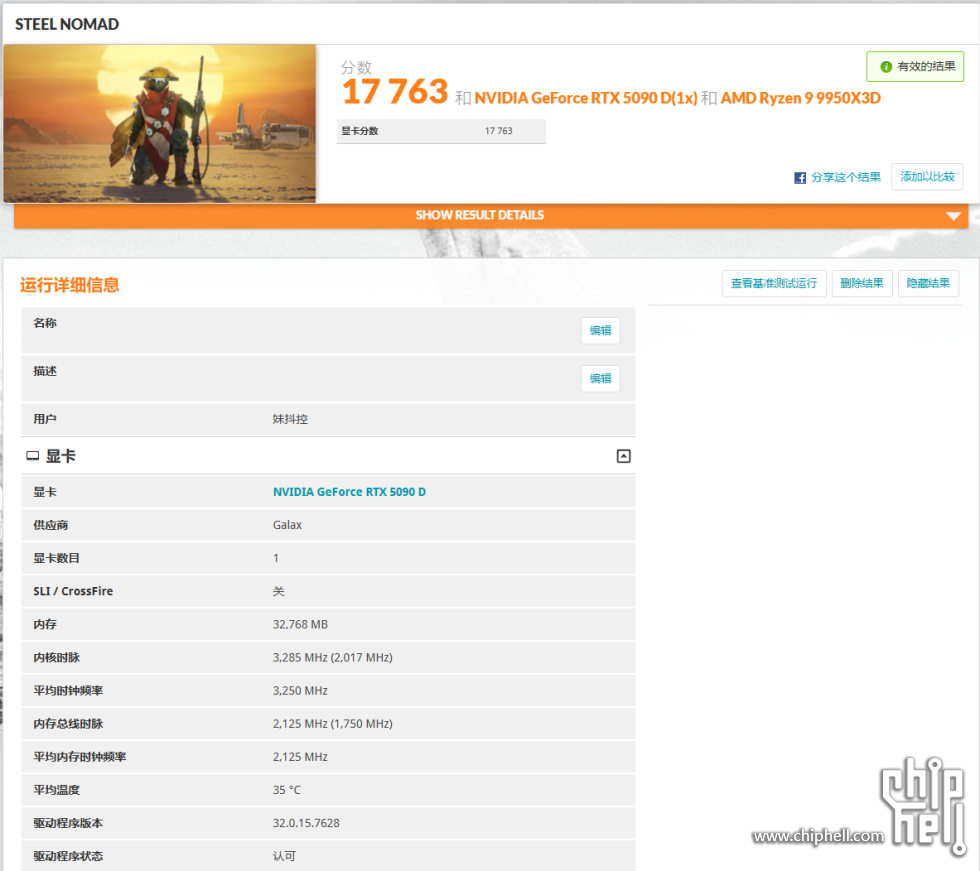Viewport: 980px width, 871px height.
Task: Collapse the 显卡 section with square arrow icon
Action: click(x=624, y=456)
